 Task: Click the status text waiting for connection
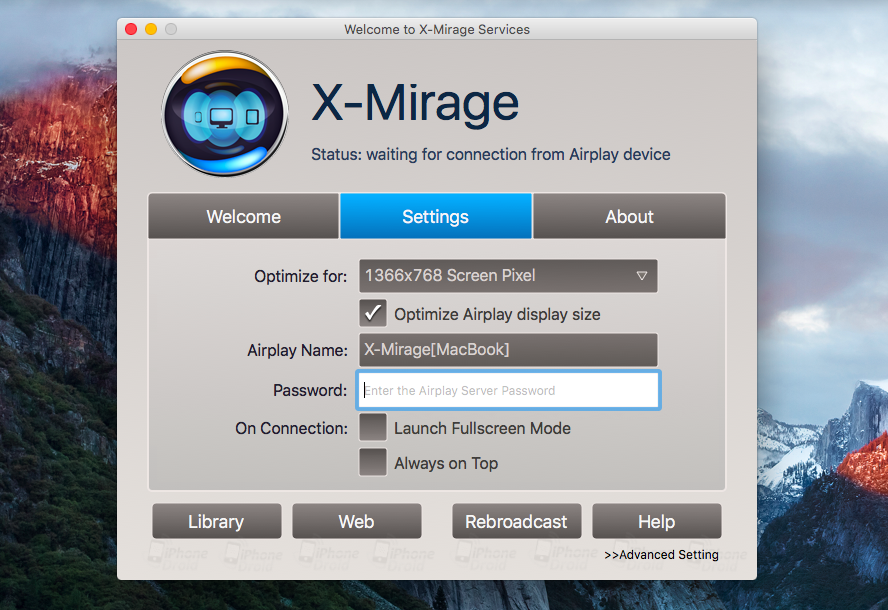(490, 154)
